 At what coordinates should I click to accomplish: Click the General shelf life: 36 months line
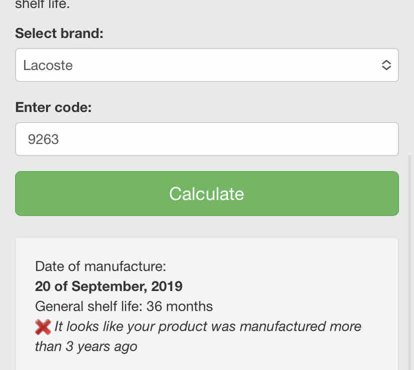[124, 306]
